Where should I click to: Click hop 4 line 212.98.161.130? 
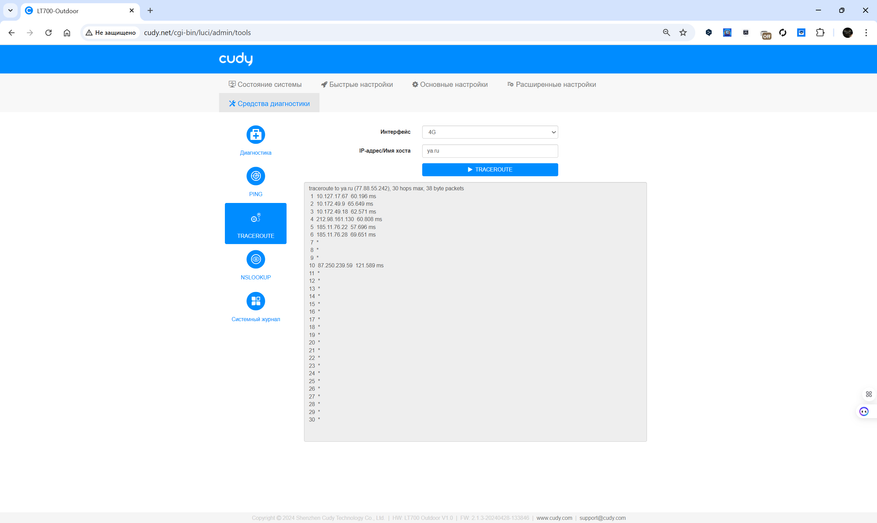pos(346,219)
